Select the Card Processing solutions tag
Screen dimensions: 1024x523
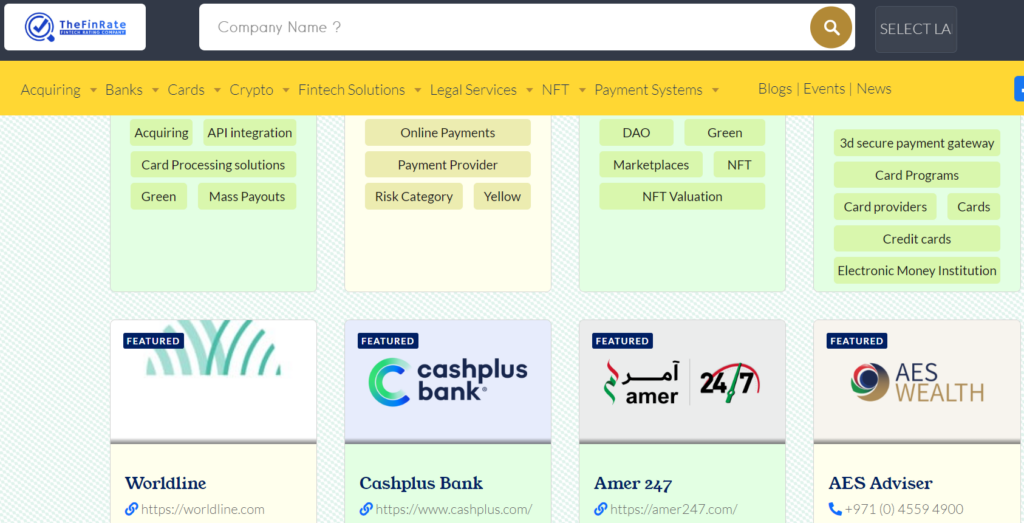tap(213, 165)
